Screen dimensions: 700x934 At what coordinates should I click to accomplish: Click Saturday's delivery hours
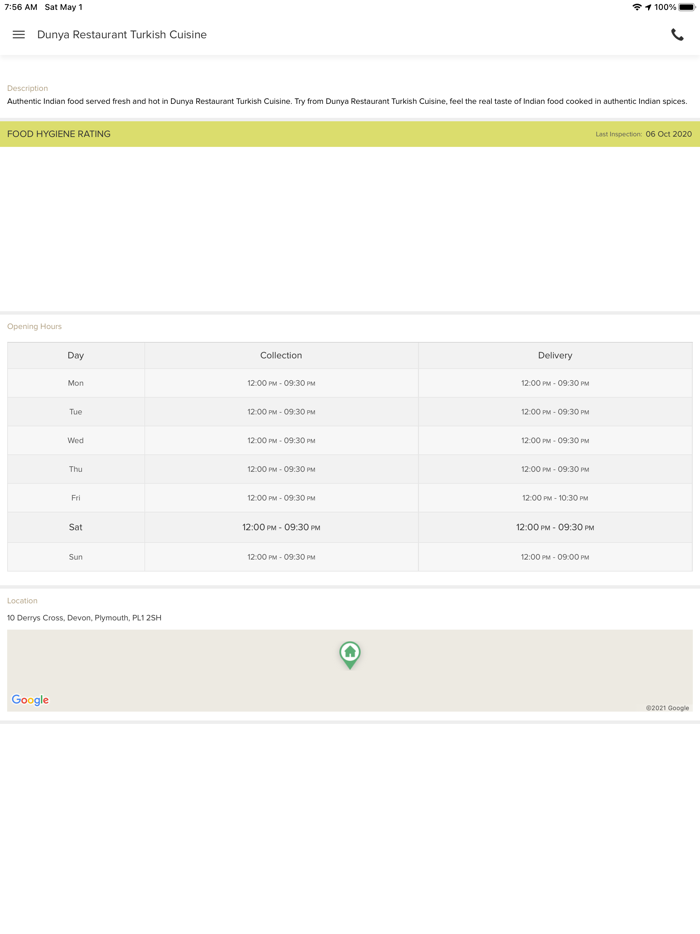pos(555,527)
